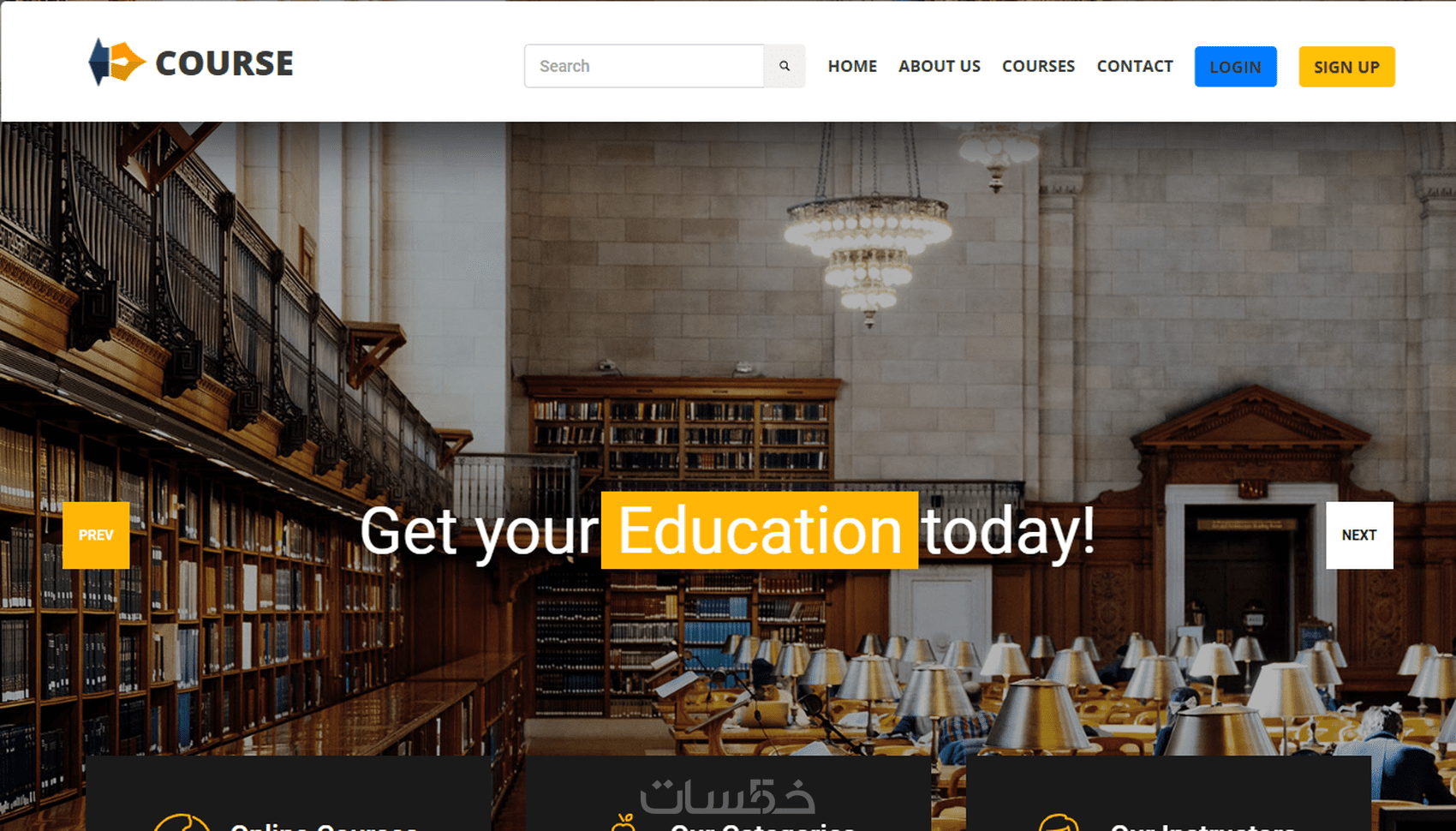Click the search magnifier icon button

[785, 66]
